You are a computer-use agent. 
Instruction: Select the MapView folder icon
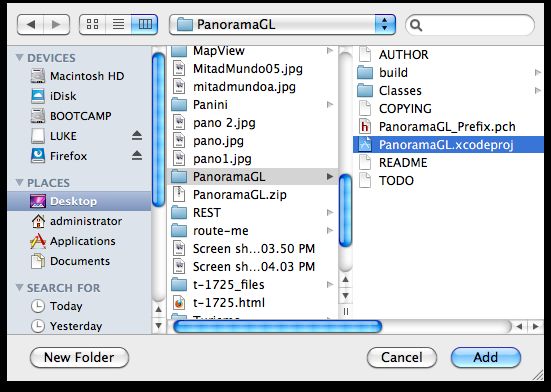click(x=179, y=51)
